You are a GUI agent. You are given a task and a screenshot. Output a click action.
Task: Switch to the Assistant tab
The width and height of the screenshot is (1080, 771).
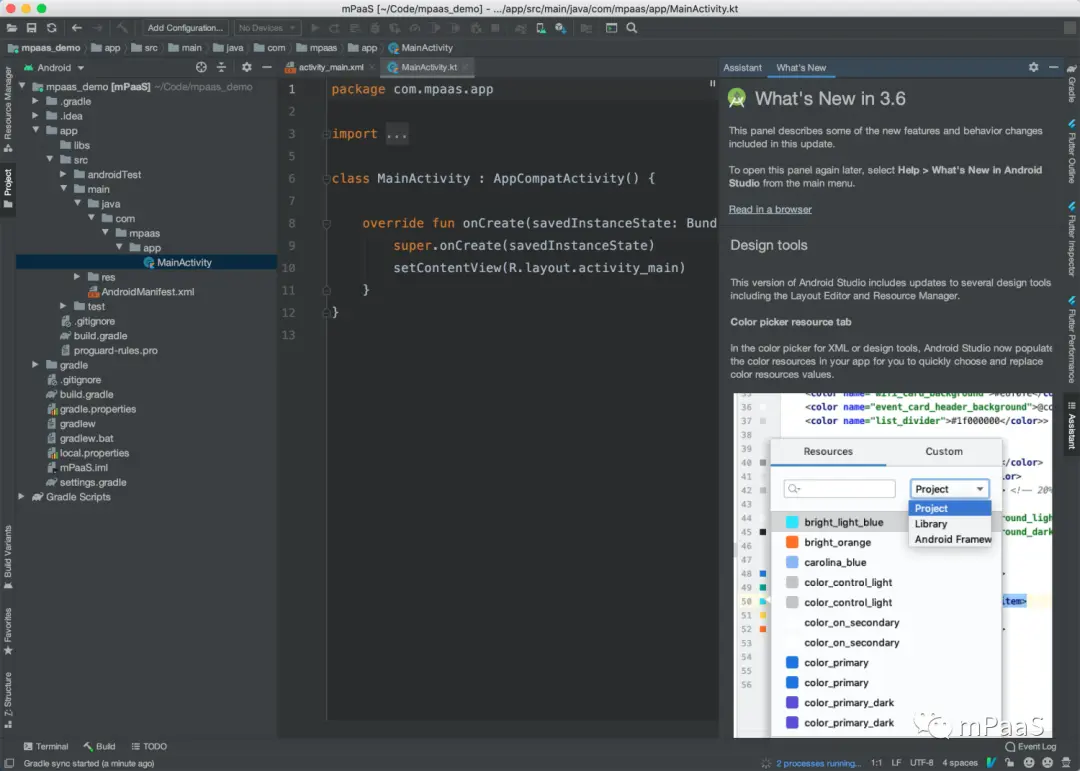point(742,67)
